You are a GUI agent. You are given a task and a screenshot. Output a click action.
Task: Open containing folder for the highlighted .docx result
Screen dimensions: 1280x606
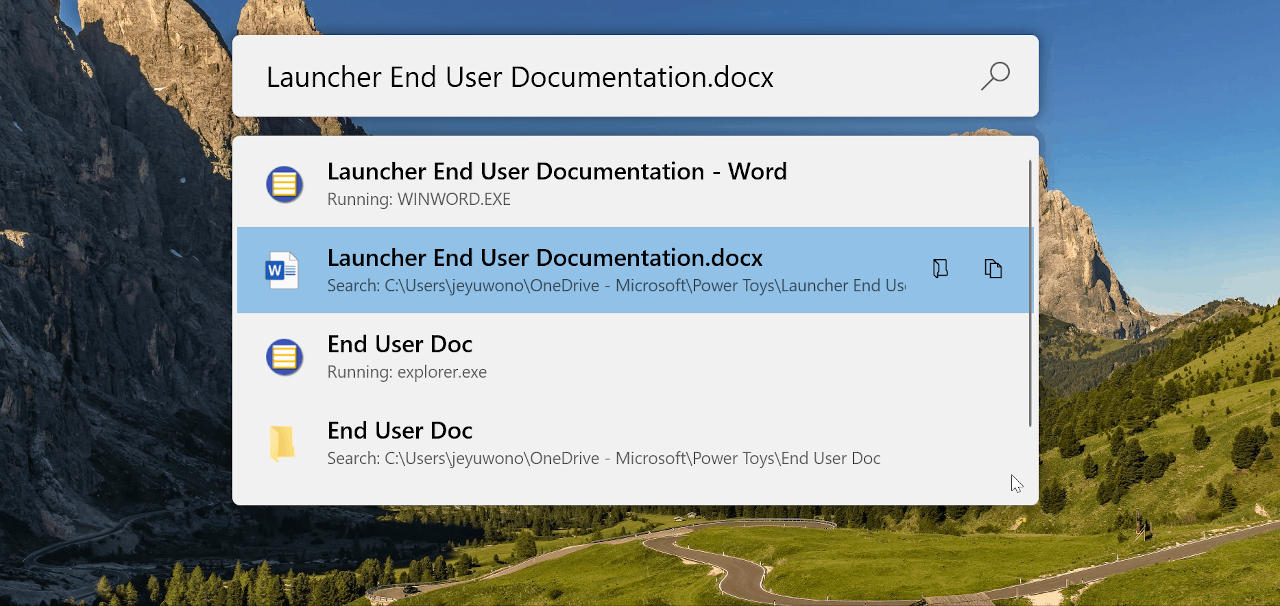(x=940, y=268)
